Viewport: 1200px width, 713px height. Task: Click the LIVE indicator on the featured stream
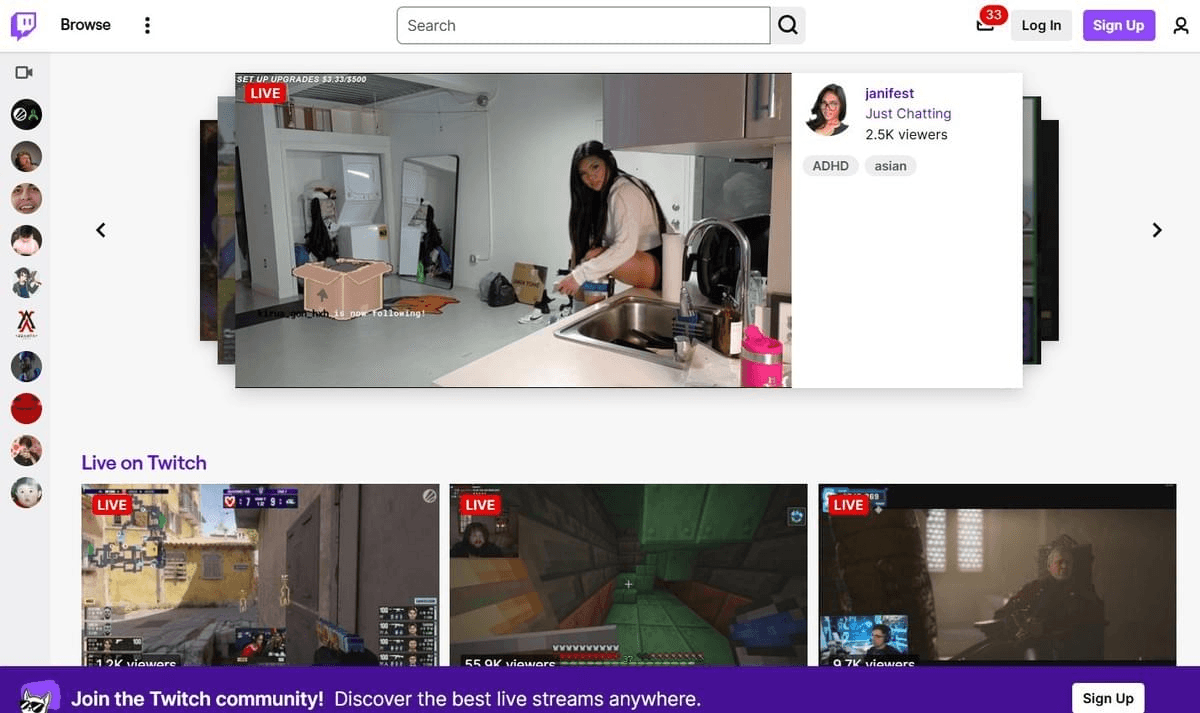click(264, 92)
